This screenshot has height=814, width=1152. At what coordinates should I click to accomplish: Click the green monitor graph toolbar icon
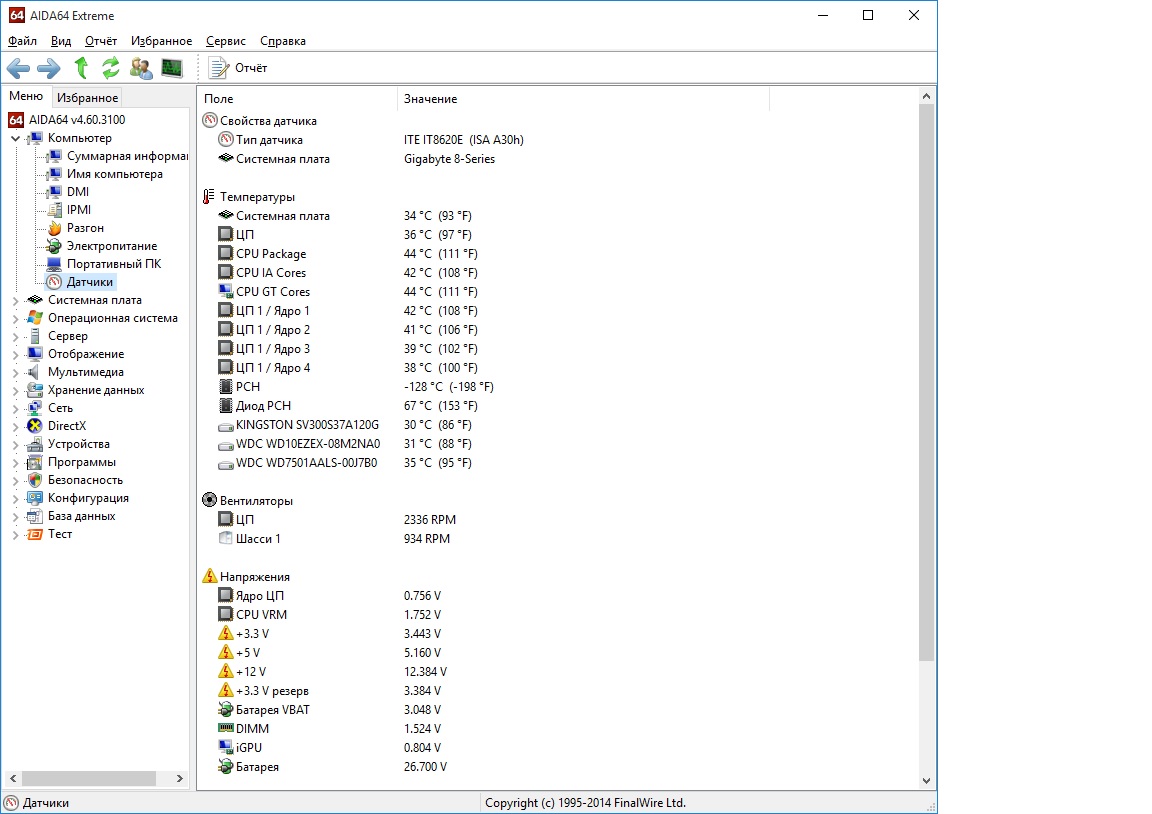tap(172, 68)
